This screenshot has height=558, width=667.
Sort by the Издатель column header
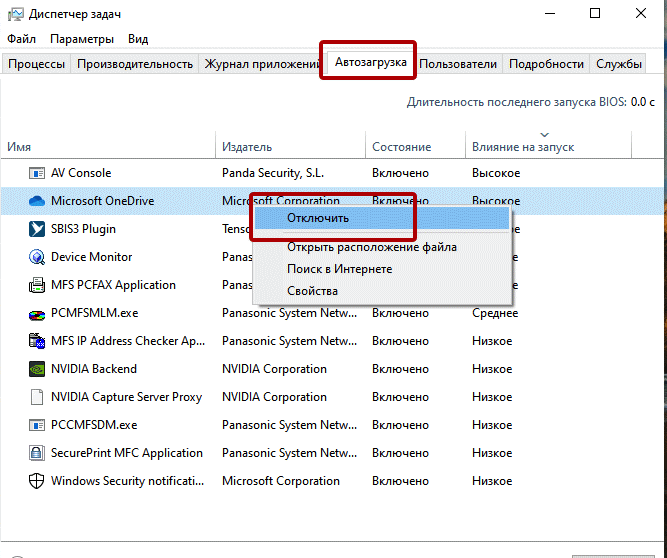(x=291, y=147)
